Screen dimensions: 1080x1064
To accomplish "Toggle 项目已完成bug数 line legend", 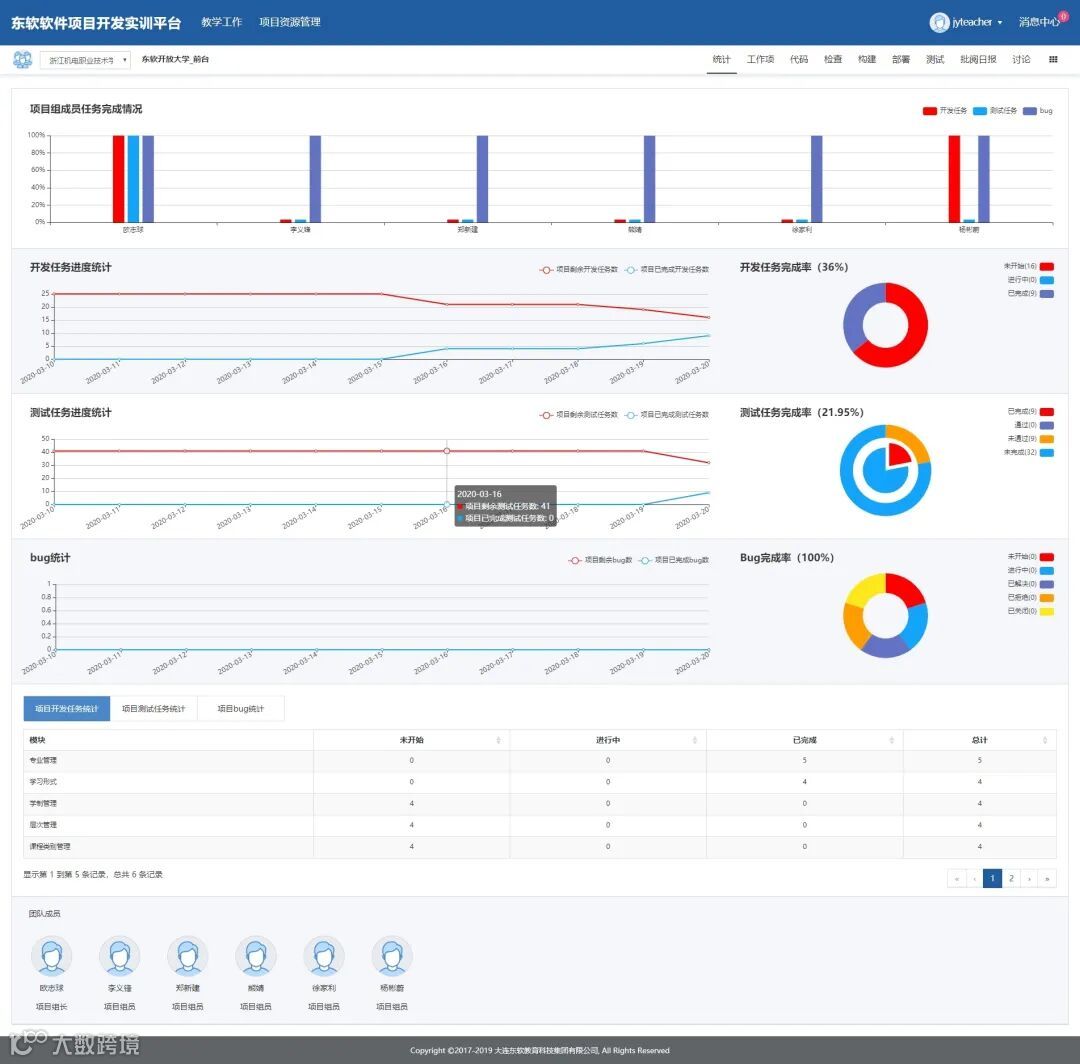I will tap(674, 561).
